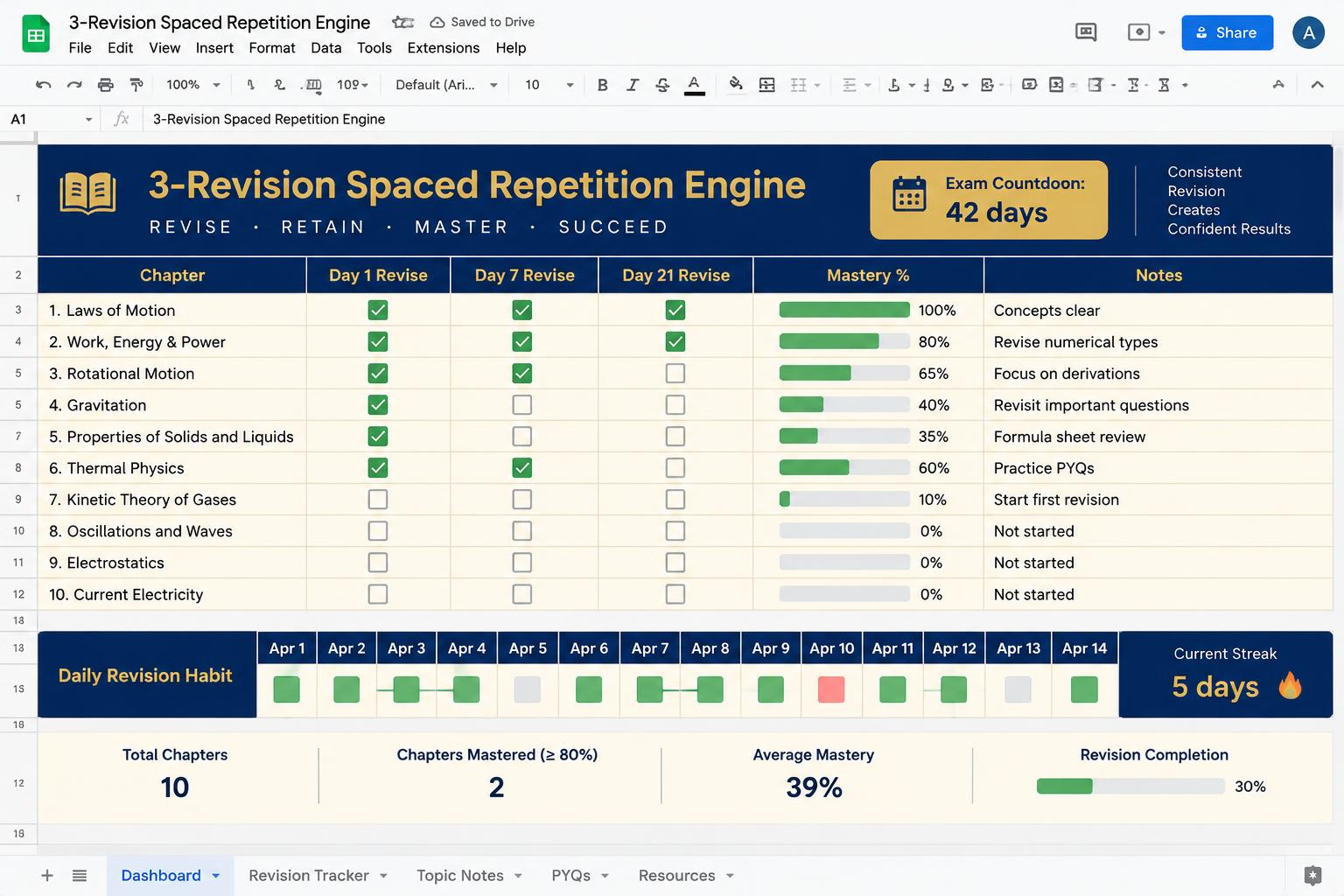Expand the Name Box dropdown arrow

(88, 120)
